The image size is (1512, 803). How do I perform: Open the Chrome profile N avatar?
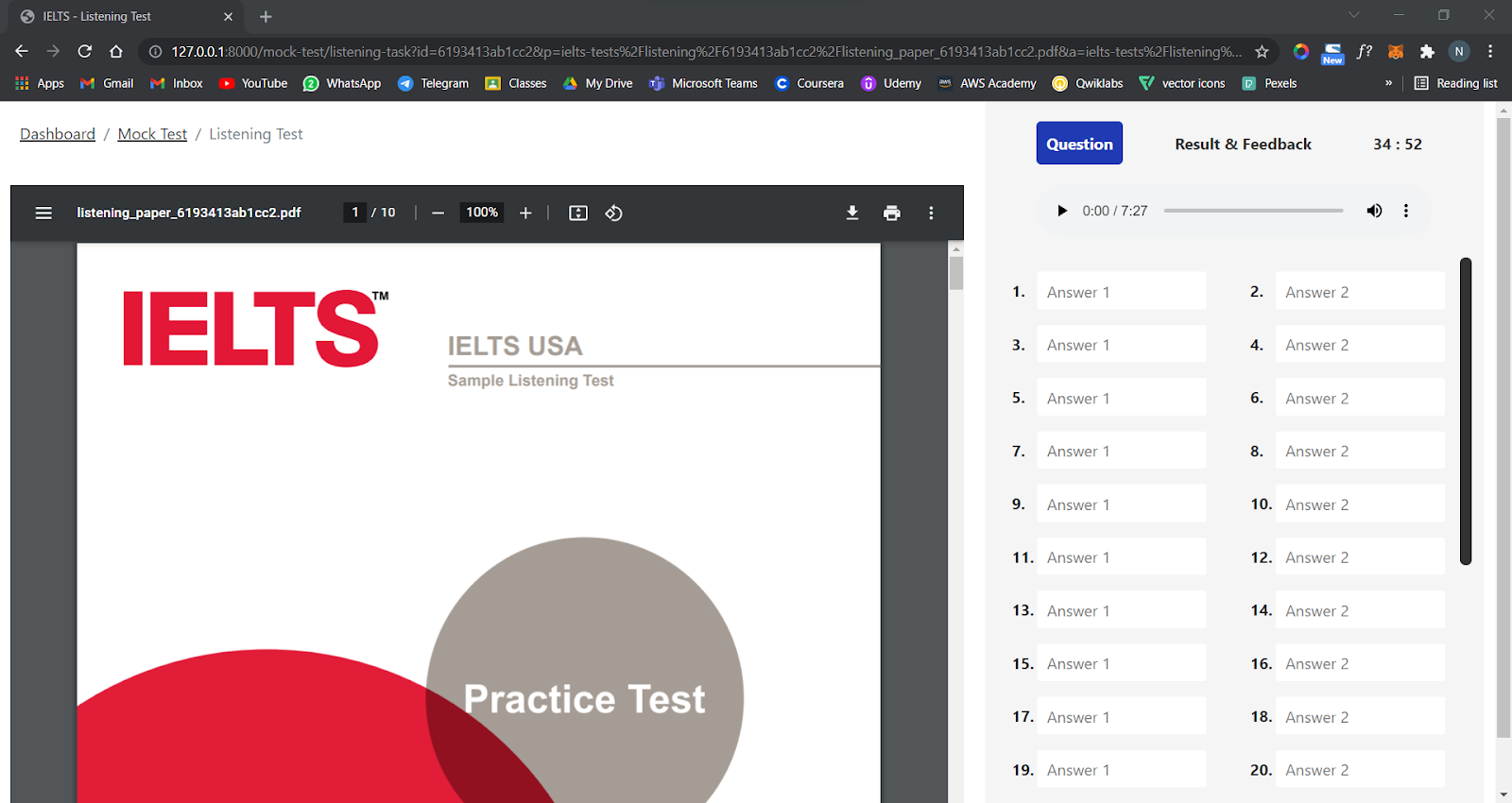pos(1459,52)
